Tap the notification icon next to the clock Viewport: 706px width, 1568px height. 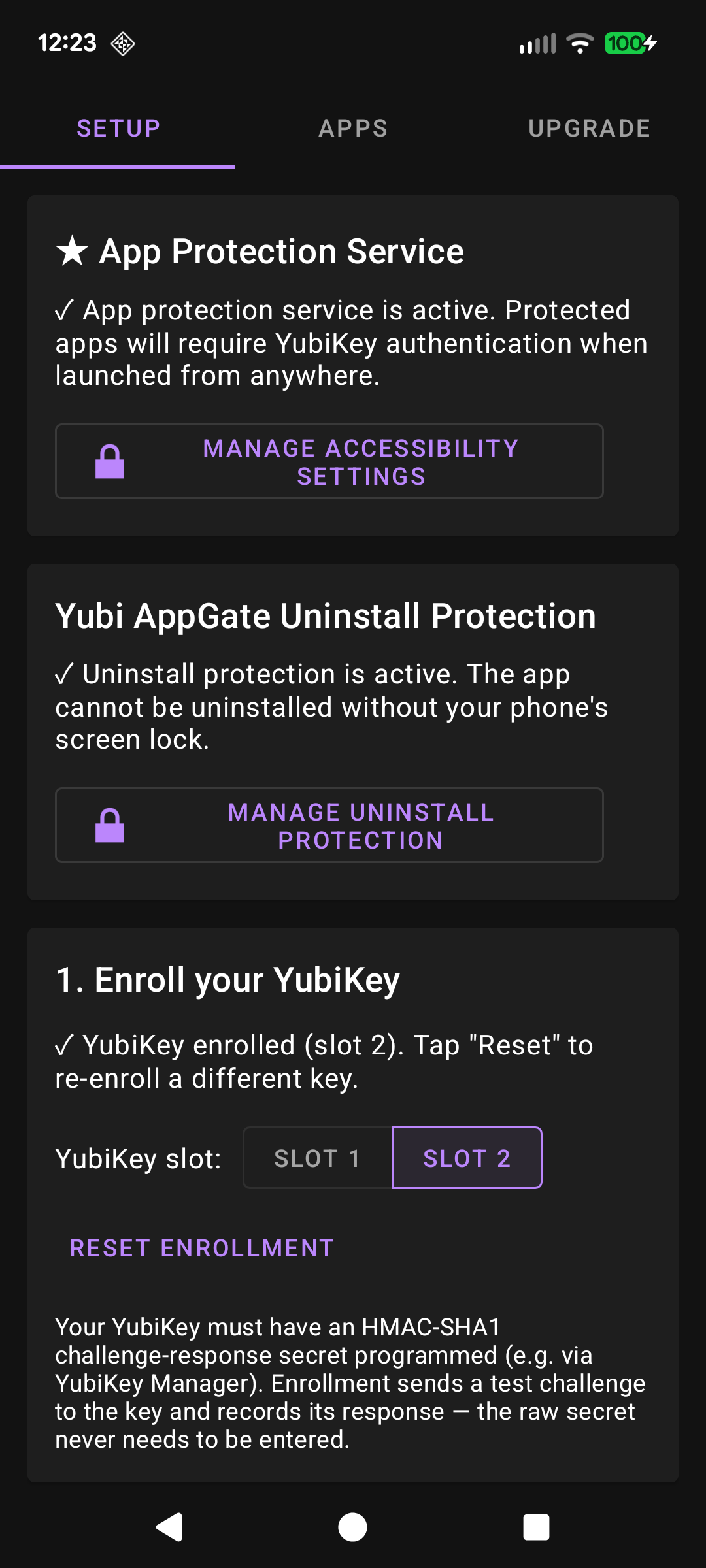pyautogui.click(x=123, y=44)
